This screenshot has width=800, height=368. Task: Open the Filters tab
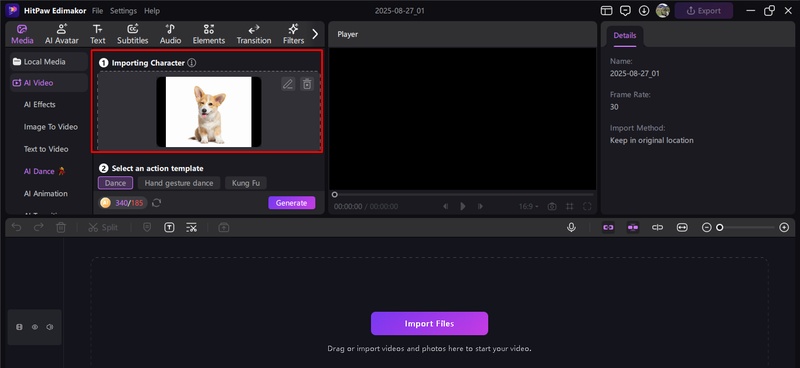tap(293, 34)
